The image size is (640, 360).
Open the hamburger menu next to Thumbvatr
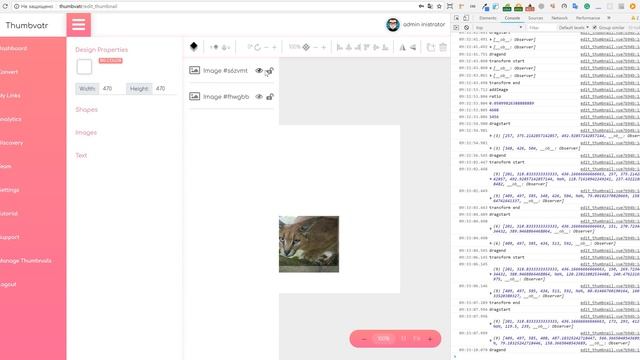click(79, 24)
